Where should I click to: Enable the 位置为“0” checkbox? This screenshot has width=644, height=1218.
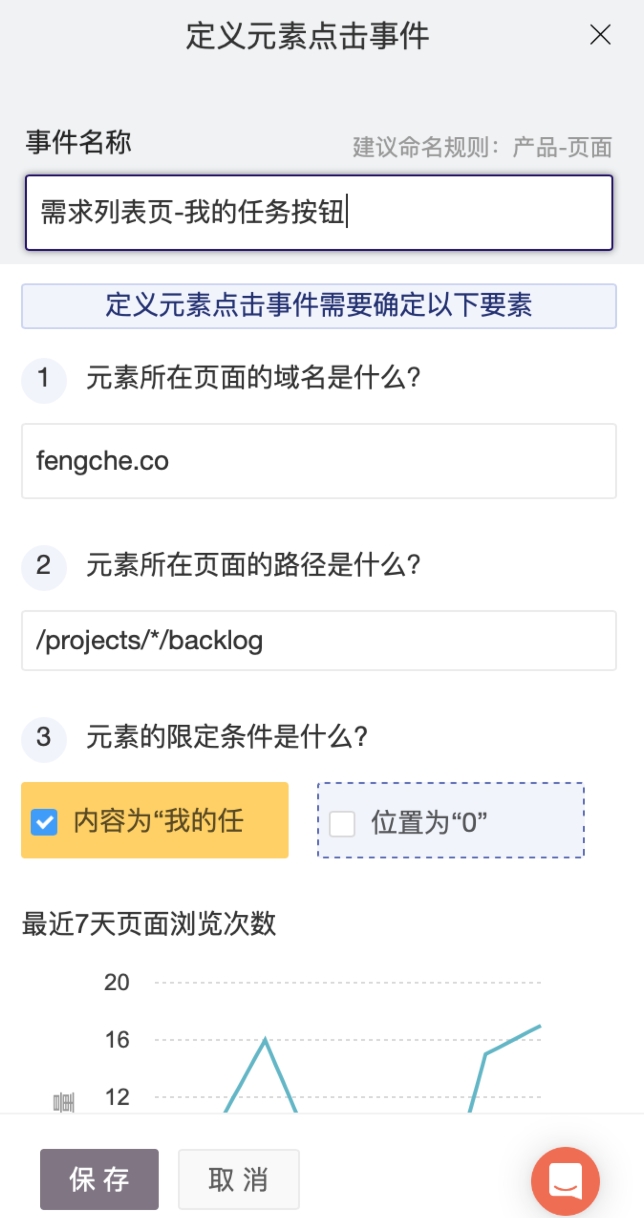342,823
